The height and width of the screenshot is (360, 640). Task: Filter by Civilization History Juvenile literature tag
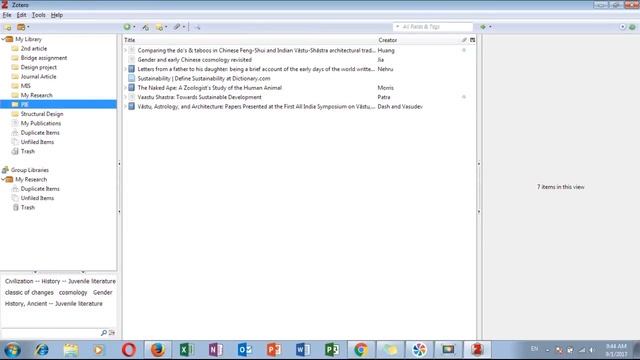60,281
